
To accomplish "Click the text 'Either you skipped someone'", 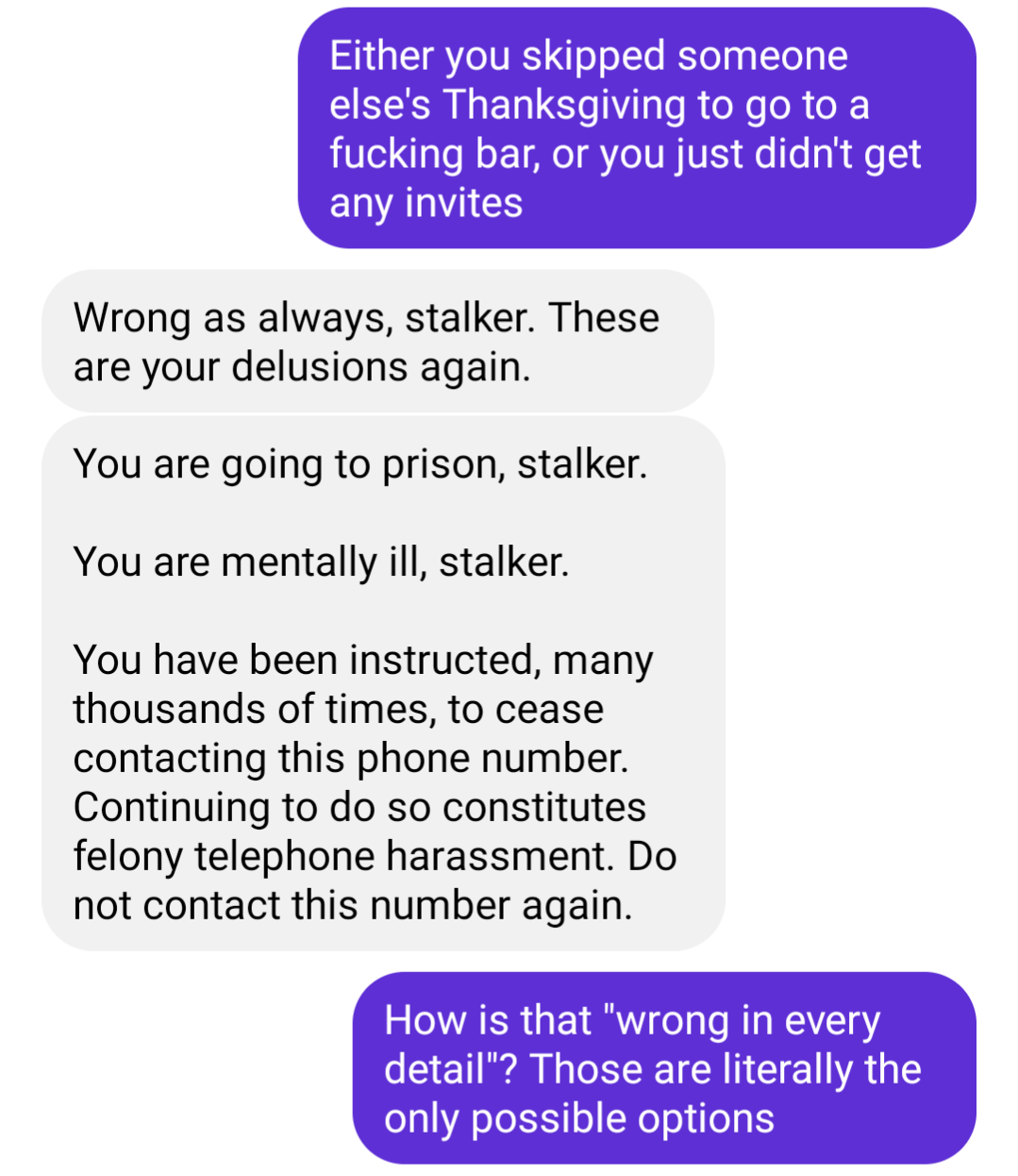I will [x=589, y=57].
